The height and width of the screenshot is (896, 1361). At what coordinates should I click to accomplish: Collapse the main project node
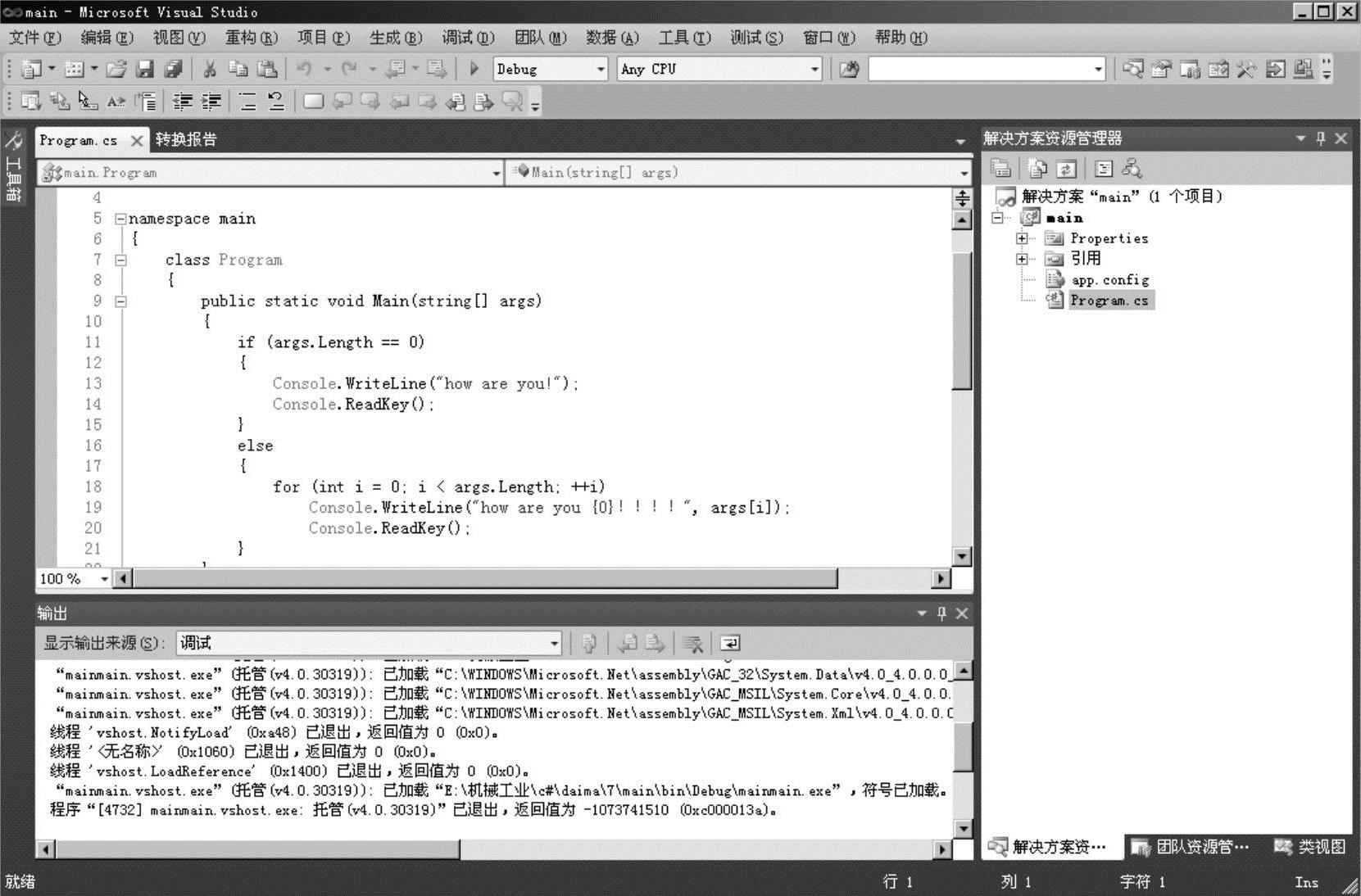coord(997,218)
